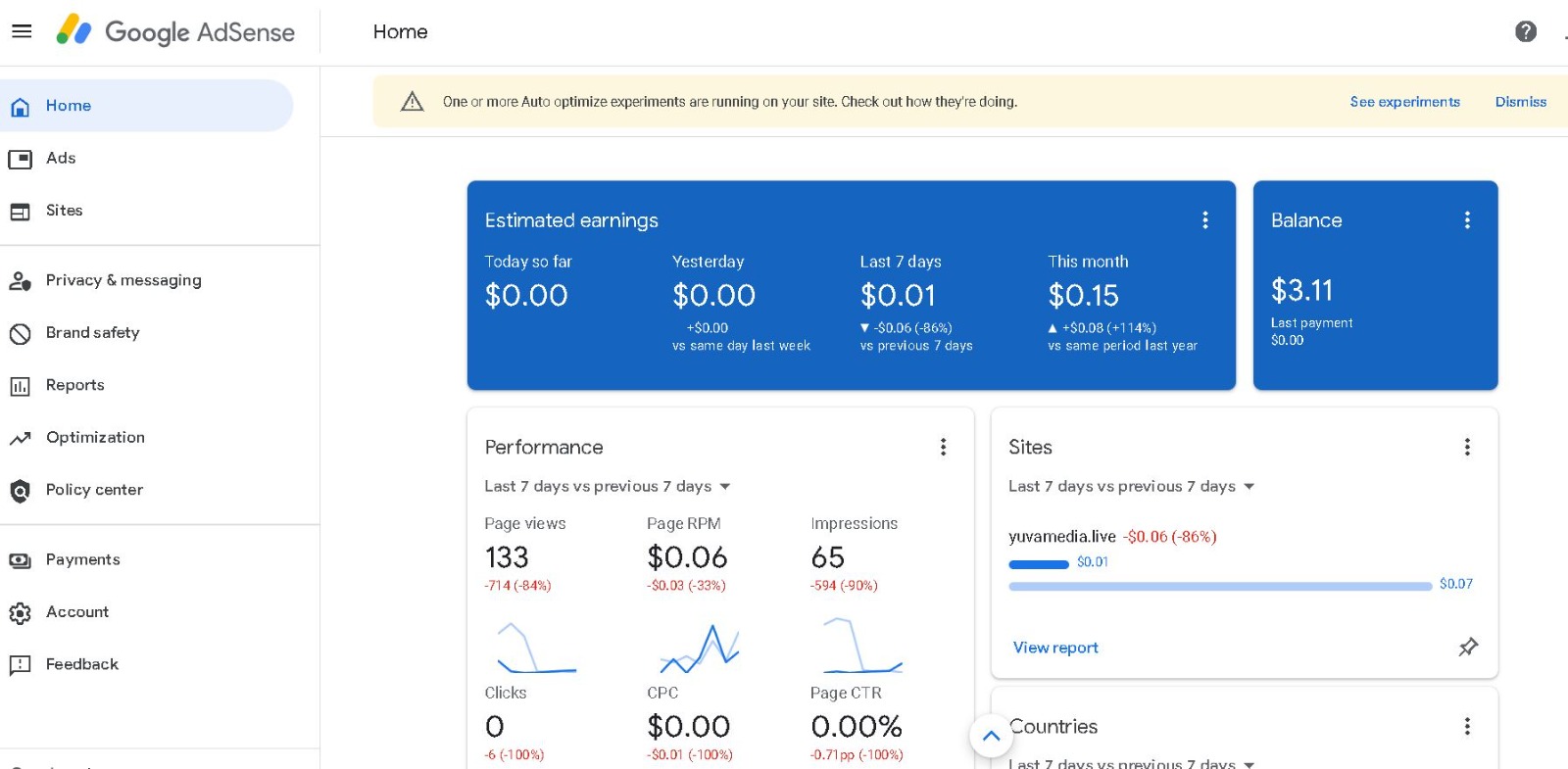Open Feedback in sidebar

point(147,664)
